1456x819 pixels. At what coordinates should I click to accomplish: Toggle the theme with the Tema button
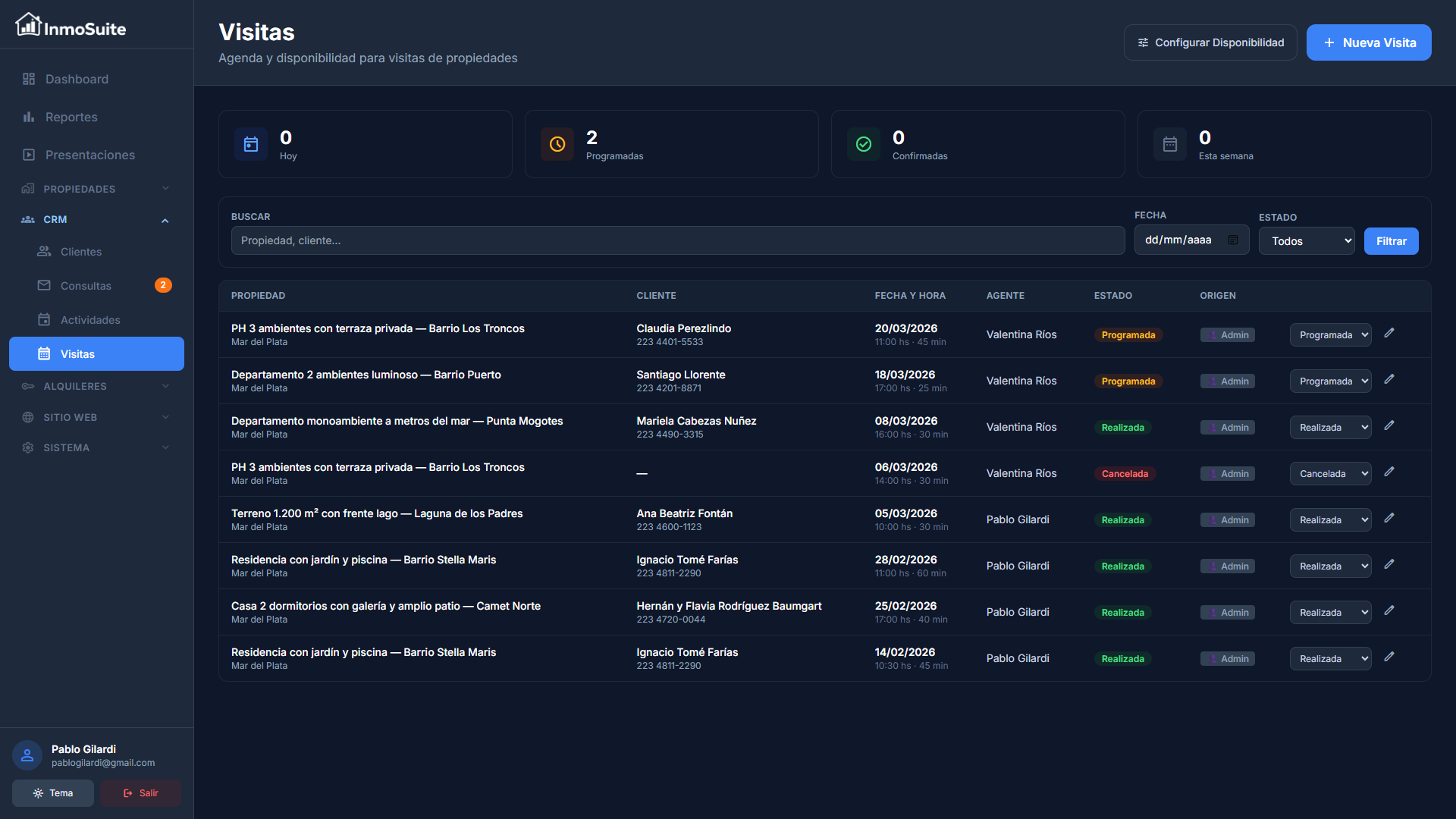53,793
